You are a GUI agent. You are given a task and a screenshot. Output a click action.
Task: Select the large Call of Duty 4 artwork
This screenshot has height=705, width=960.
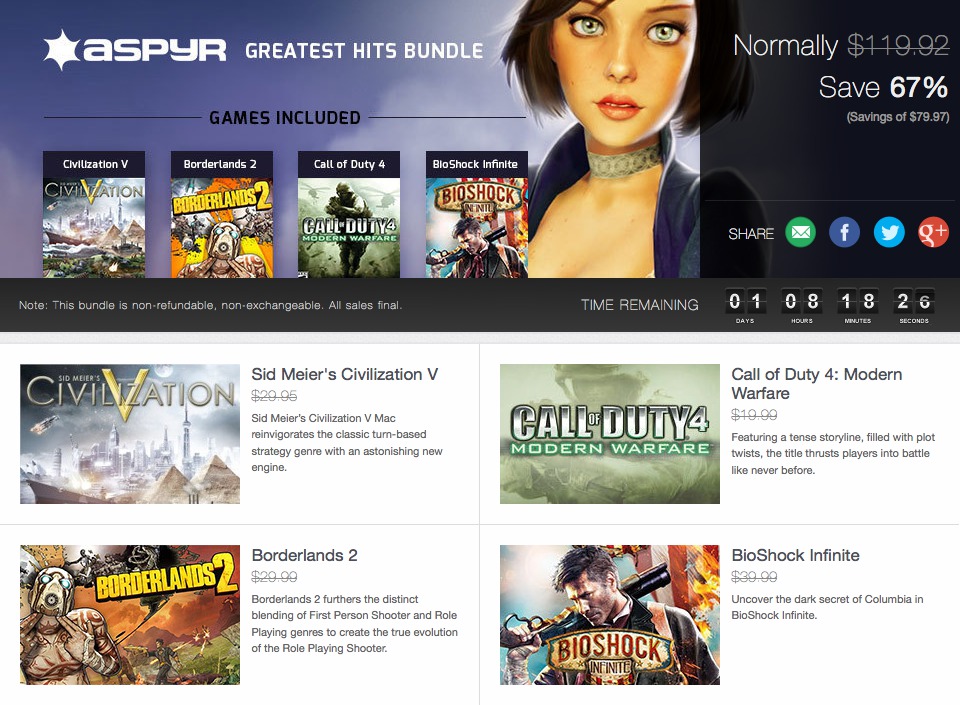(610, 434)
